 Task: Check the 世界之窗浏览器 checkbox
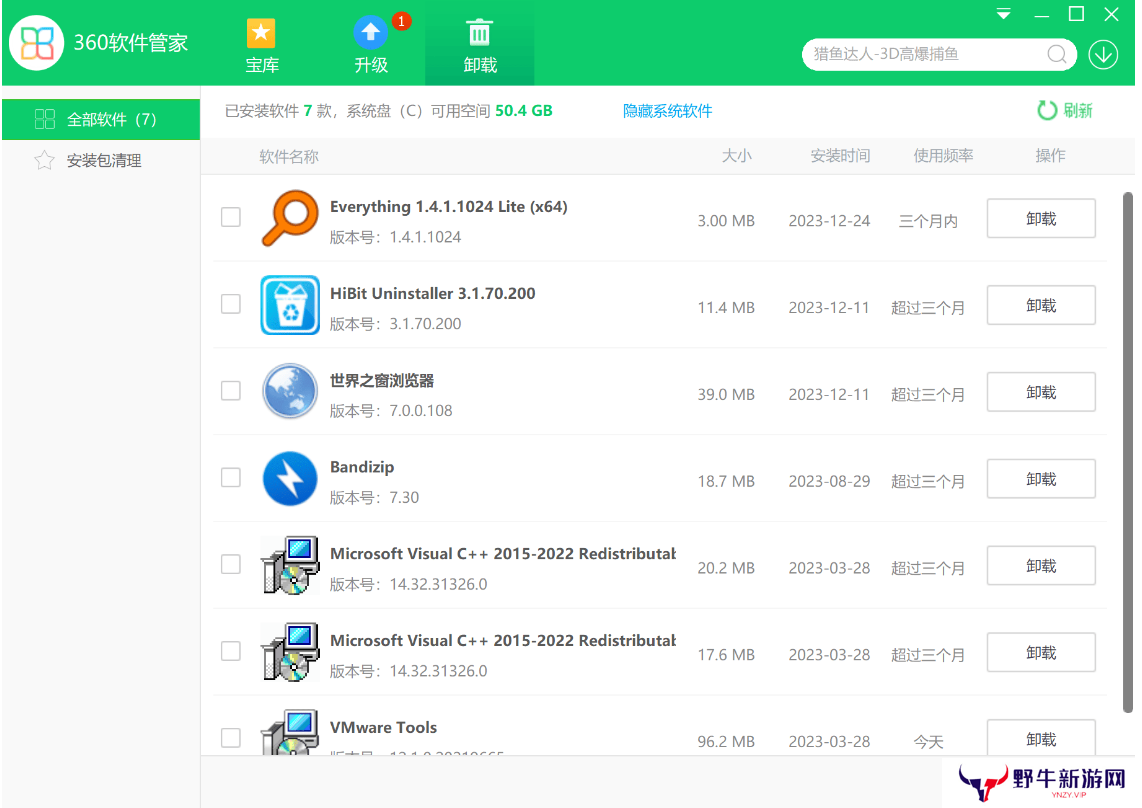point(231,391)
